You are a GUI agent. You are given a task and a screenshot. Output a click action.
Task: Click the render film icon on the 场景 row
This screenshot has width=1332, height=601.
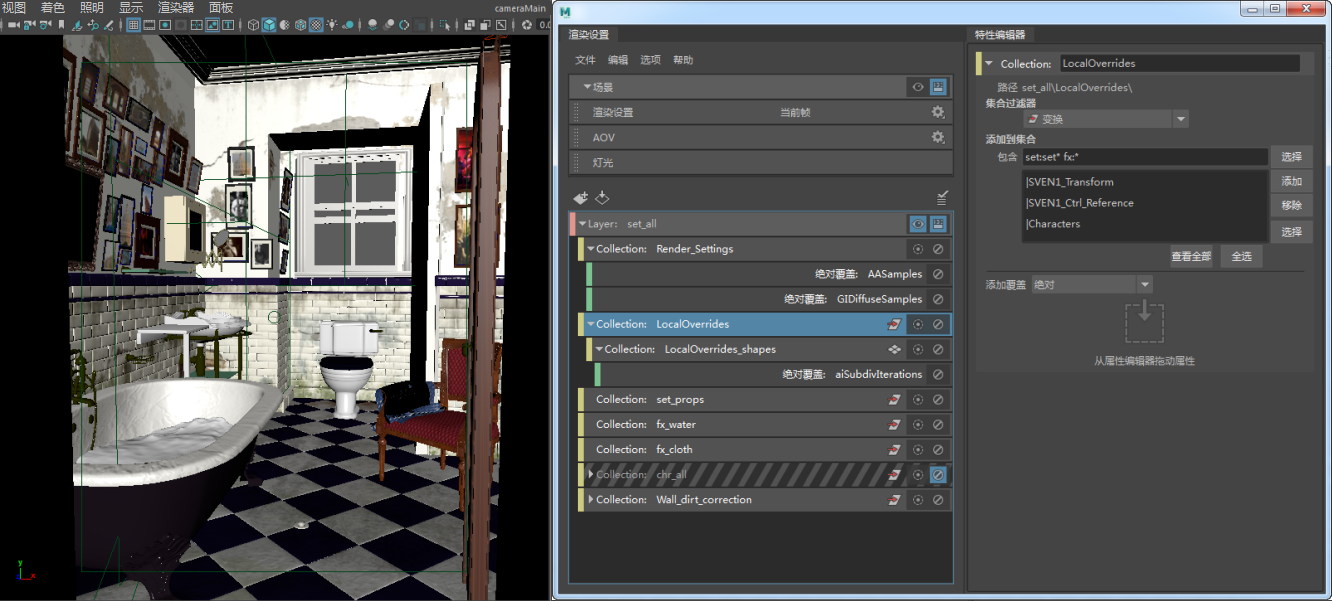pyautogui.click(x=938, y=87)
